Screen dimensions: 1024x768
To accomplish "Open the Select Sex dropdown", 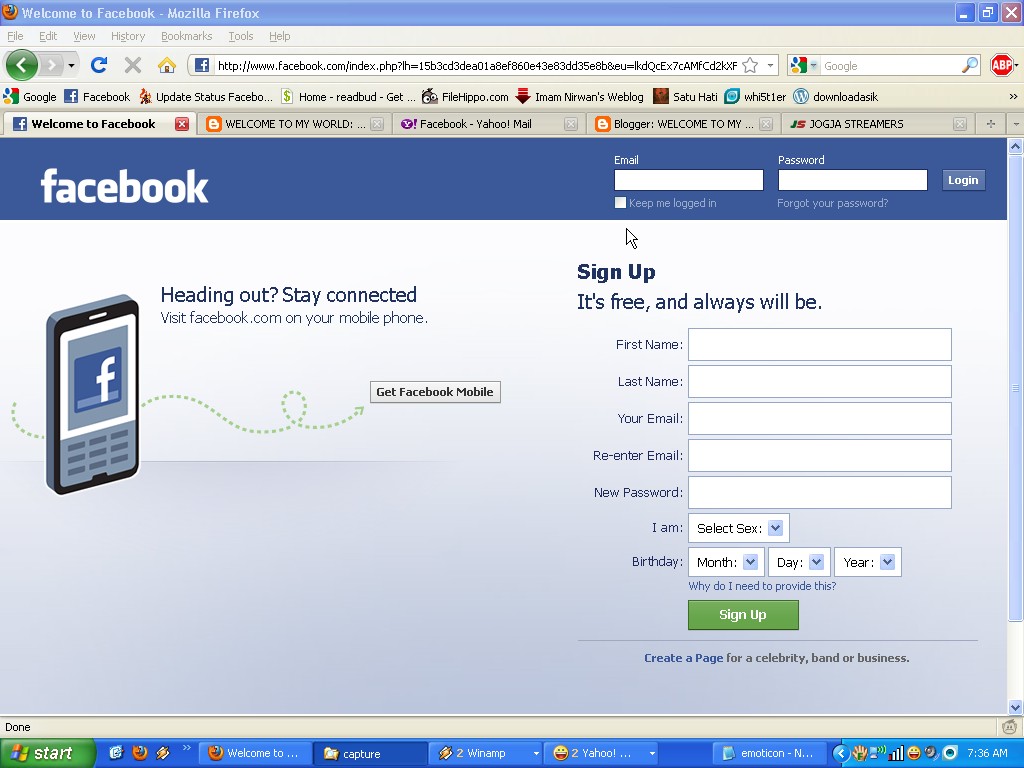I will (739, 528).
